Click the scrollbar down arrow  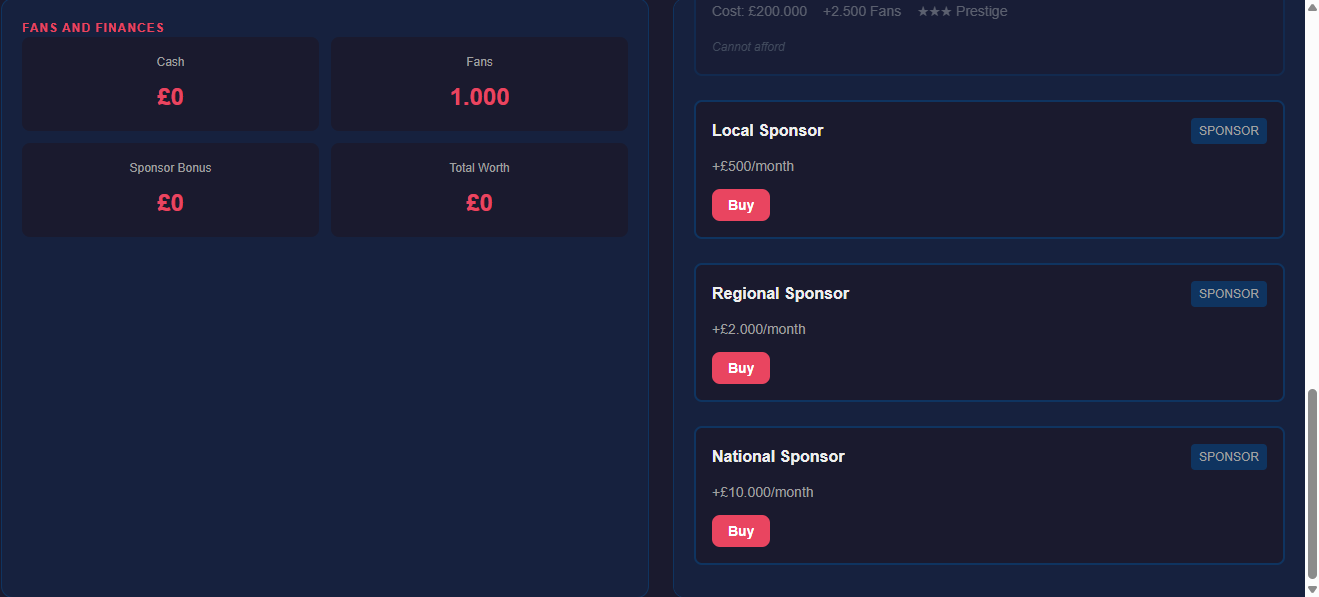[1312, 590]
